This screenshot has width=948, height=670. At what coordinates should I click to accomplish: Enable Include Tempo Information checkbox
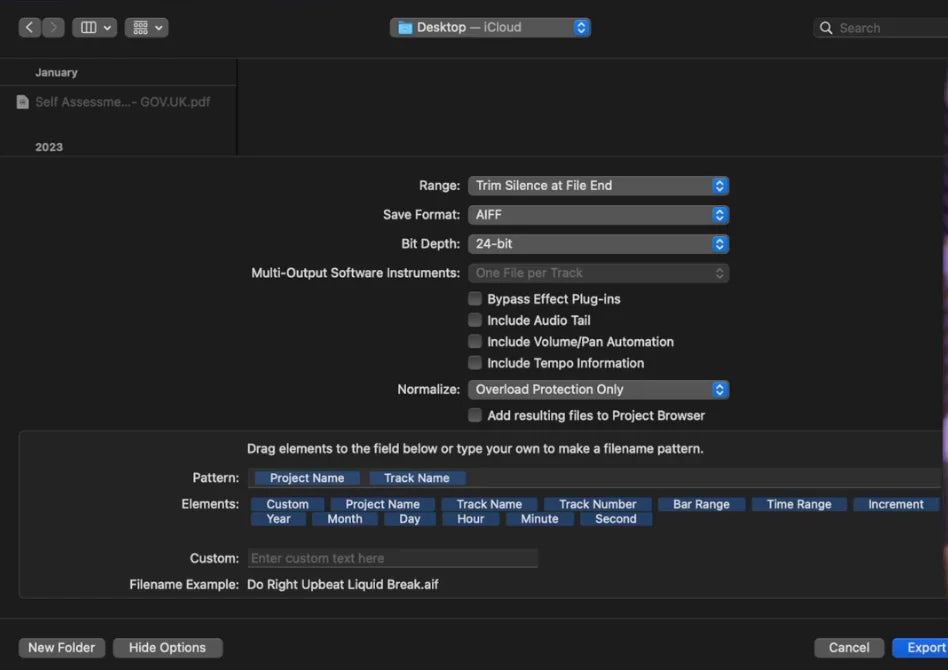click(475, 362)
